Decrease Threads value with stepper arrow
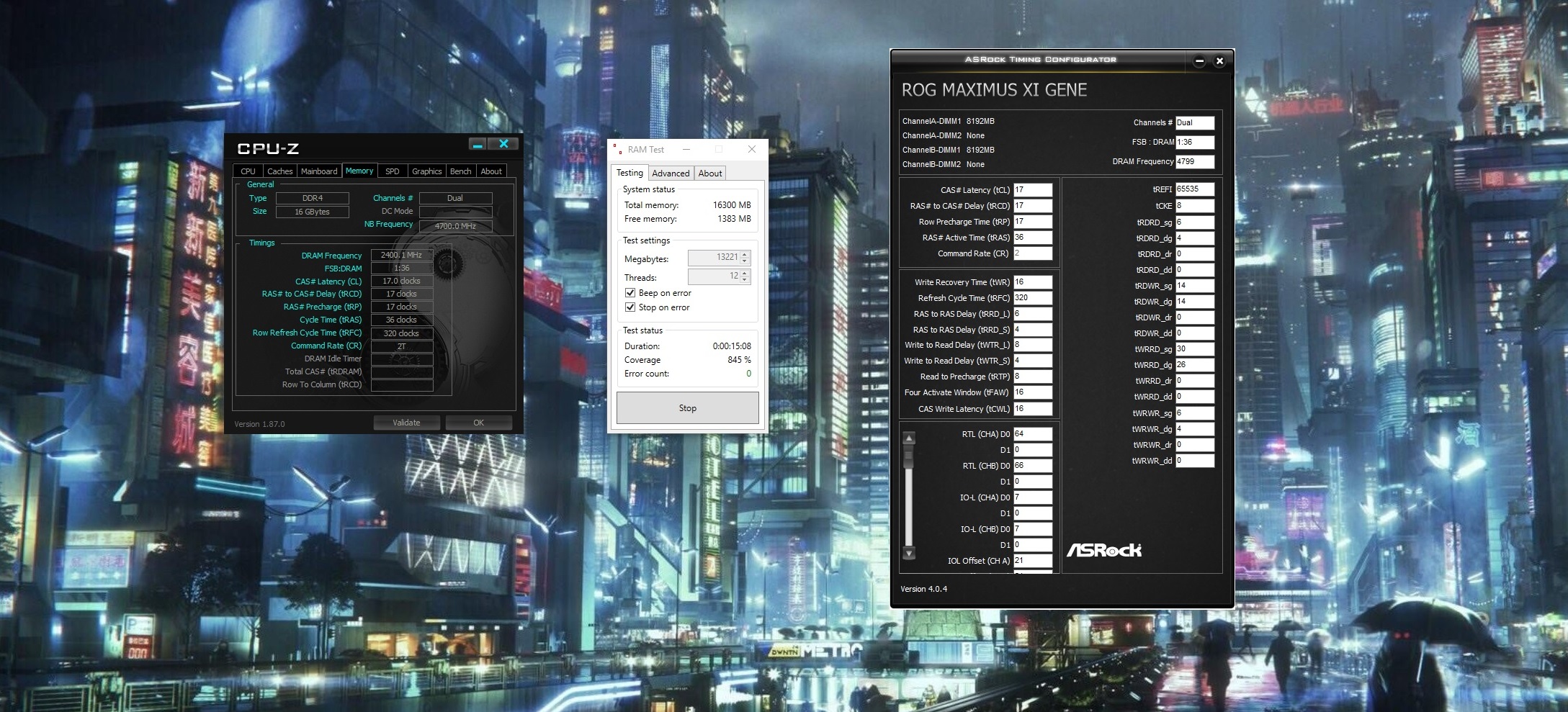Screen dimensions: 1568x712 [x=745, y=280]
